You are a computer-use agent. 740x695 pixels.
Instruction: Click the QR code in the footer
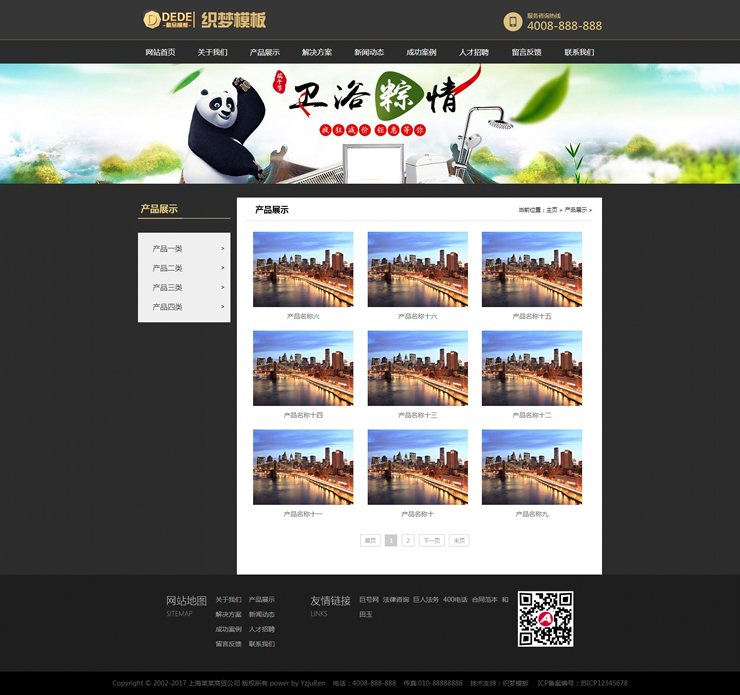[545, 619]
